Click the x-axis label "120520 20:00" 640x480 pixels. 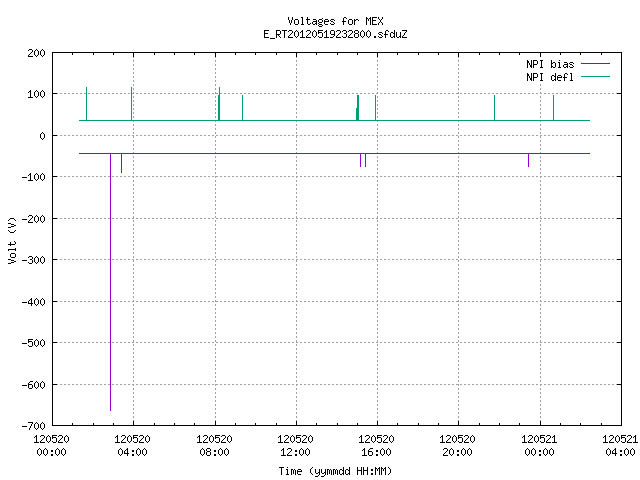pos(457,446)
